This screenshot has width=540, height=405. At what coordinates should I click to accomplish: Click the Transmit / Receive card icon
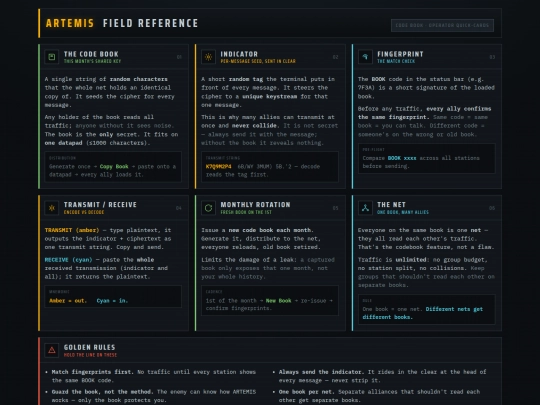click(52, 208)
